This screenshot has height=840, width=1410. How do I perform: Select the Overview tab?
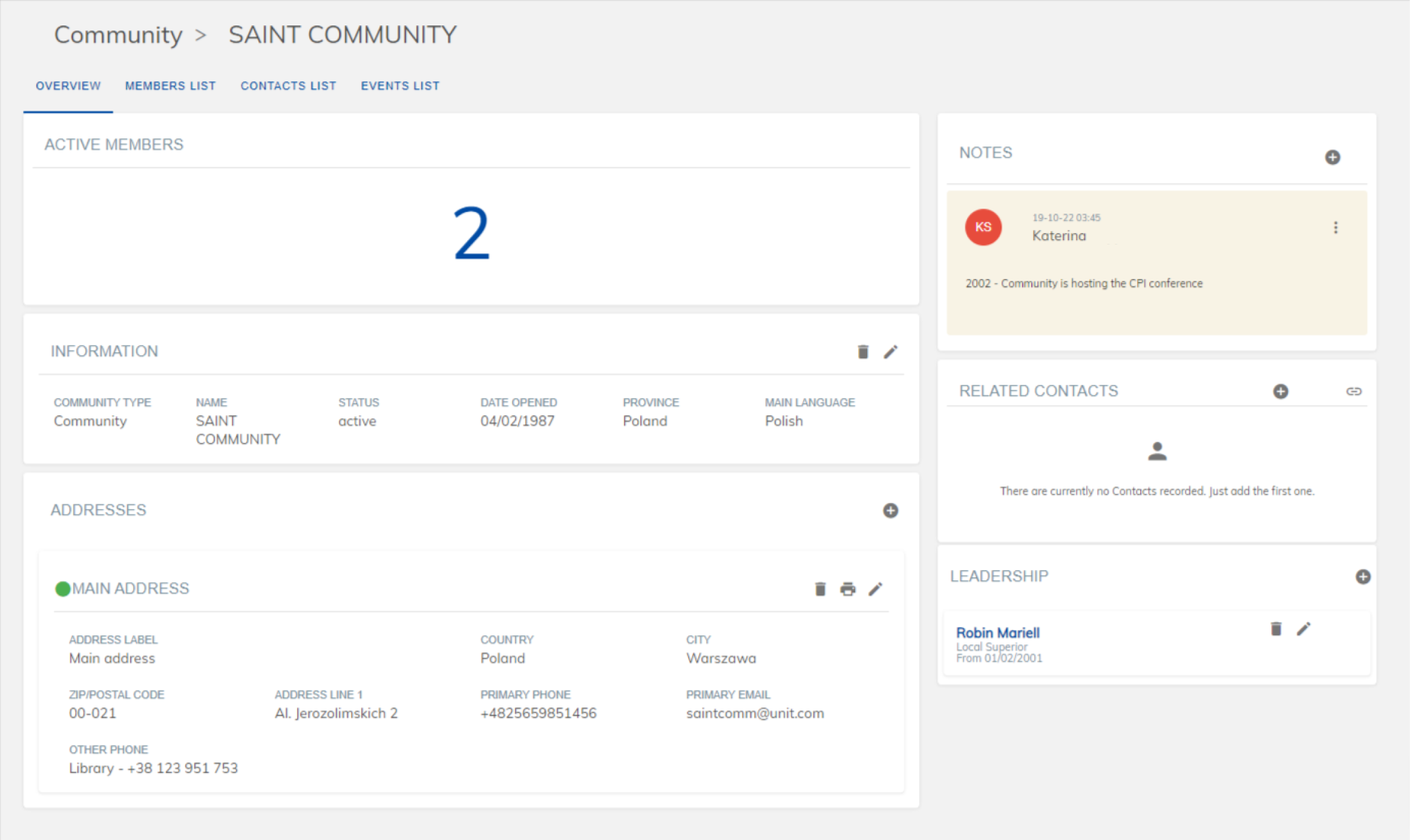pyautogui.click(x=68, y=85)
